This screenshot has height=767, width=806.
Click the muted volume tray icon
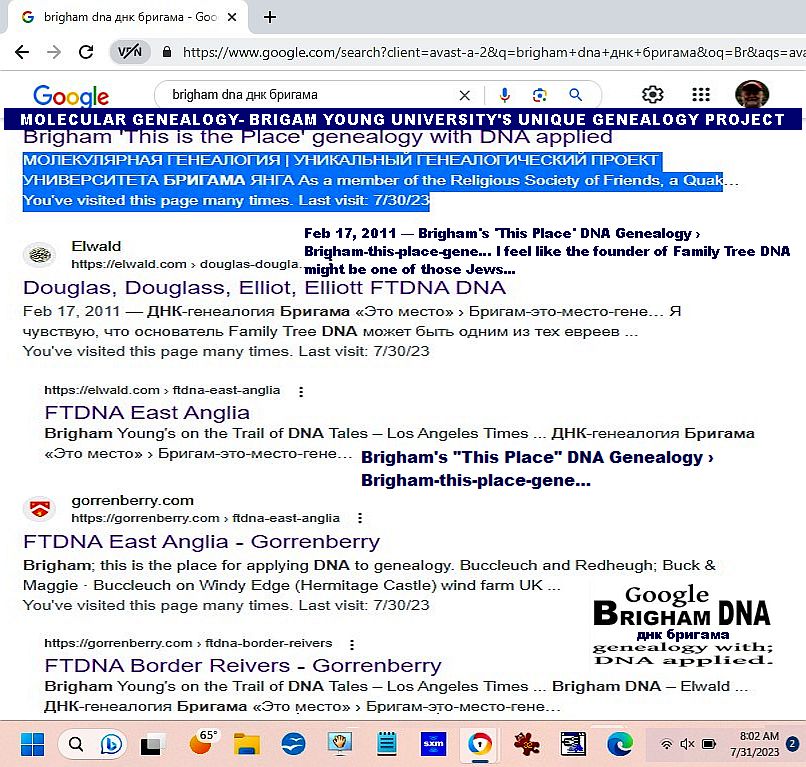click(x=687, y=744)
